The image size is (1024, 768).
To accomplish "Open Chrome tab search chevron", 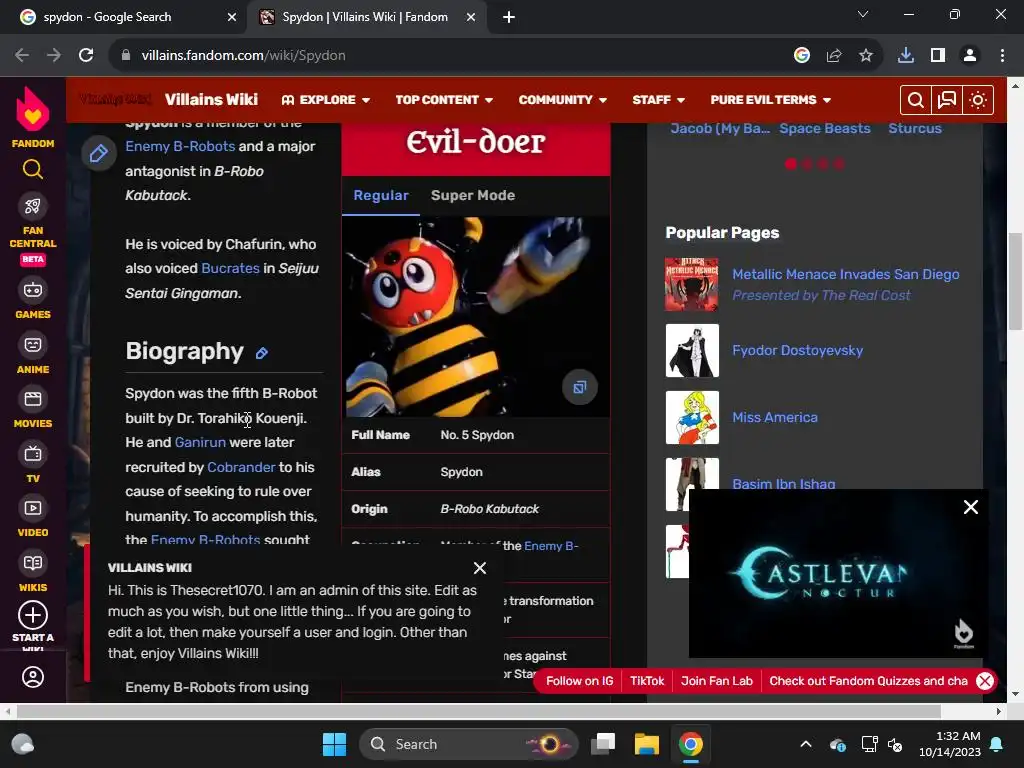I will tap(863, 14).
